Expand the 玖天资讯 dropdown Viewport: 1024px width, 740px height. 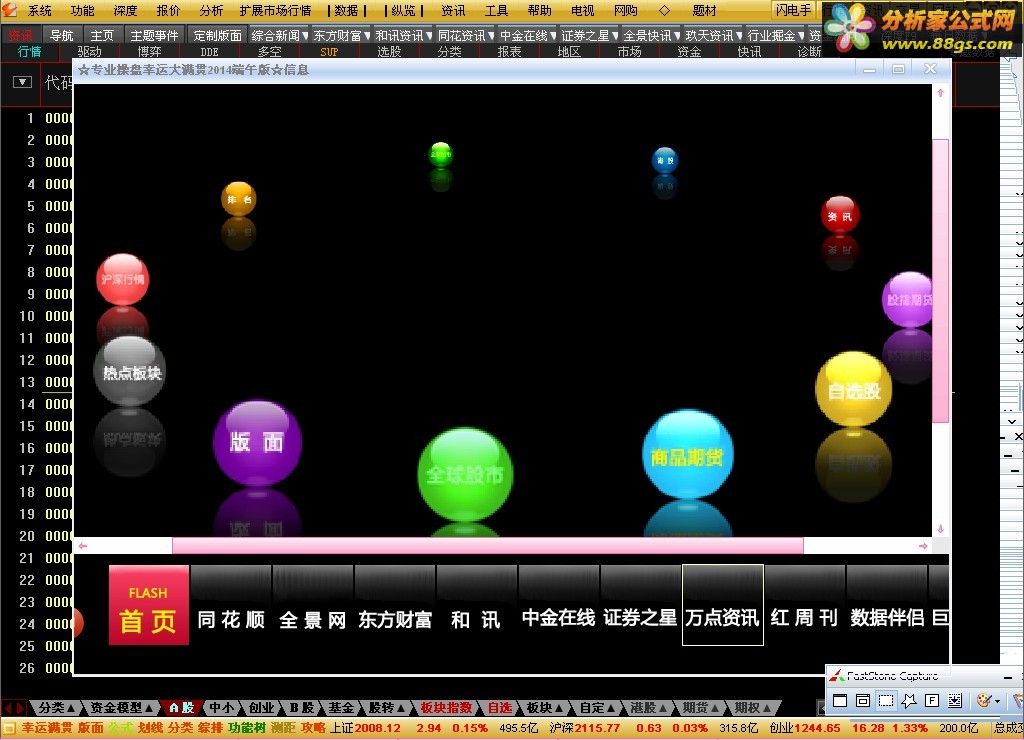point(714,35)
